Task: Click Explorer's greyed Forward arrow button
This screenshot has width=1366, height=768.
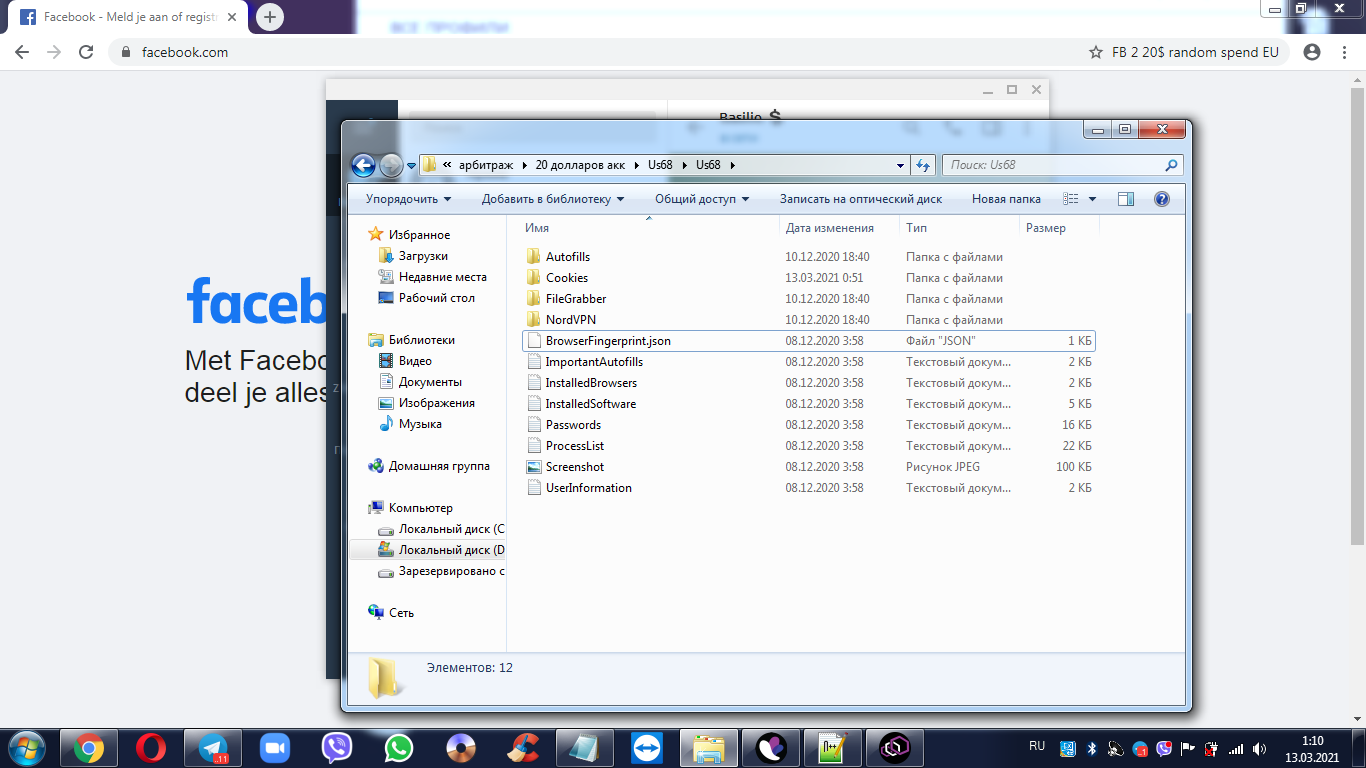Action: (391, 165)
